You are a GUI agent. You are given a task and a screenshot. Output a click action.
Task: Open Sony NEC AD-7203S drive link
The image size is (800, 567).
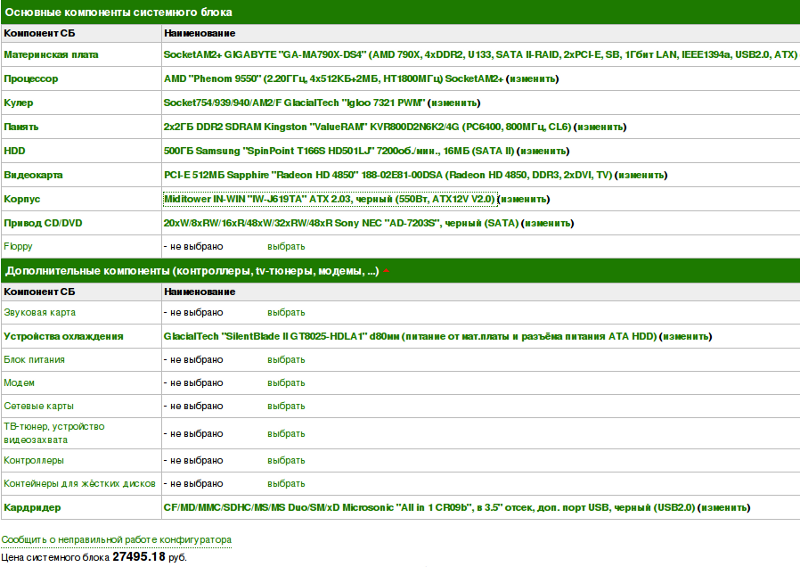tap(341, 223)
